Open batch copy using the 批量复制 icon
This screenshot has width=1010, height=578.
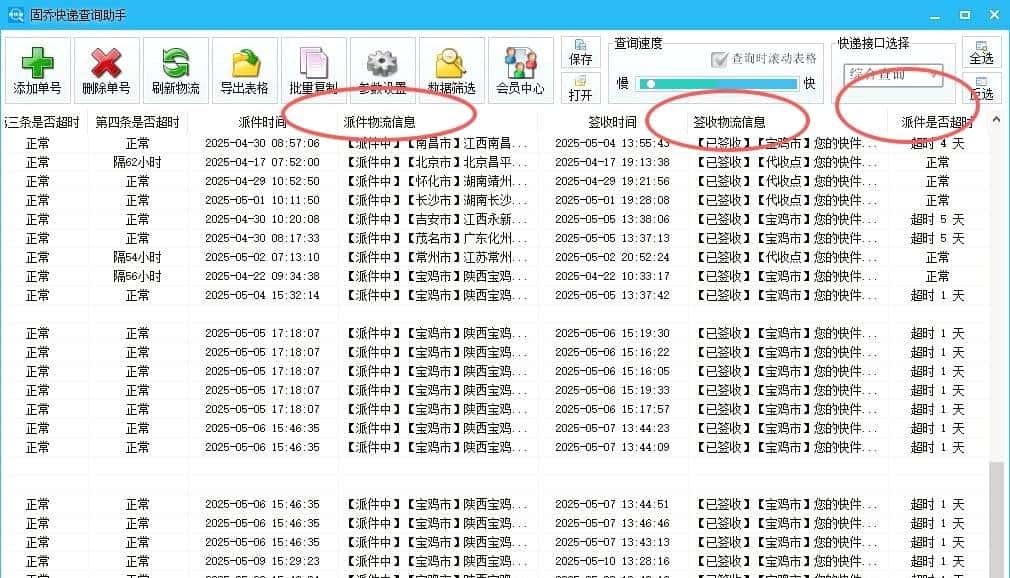coord(312,67)
